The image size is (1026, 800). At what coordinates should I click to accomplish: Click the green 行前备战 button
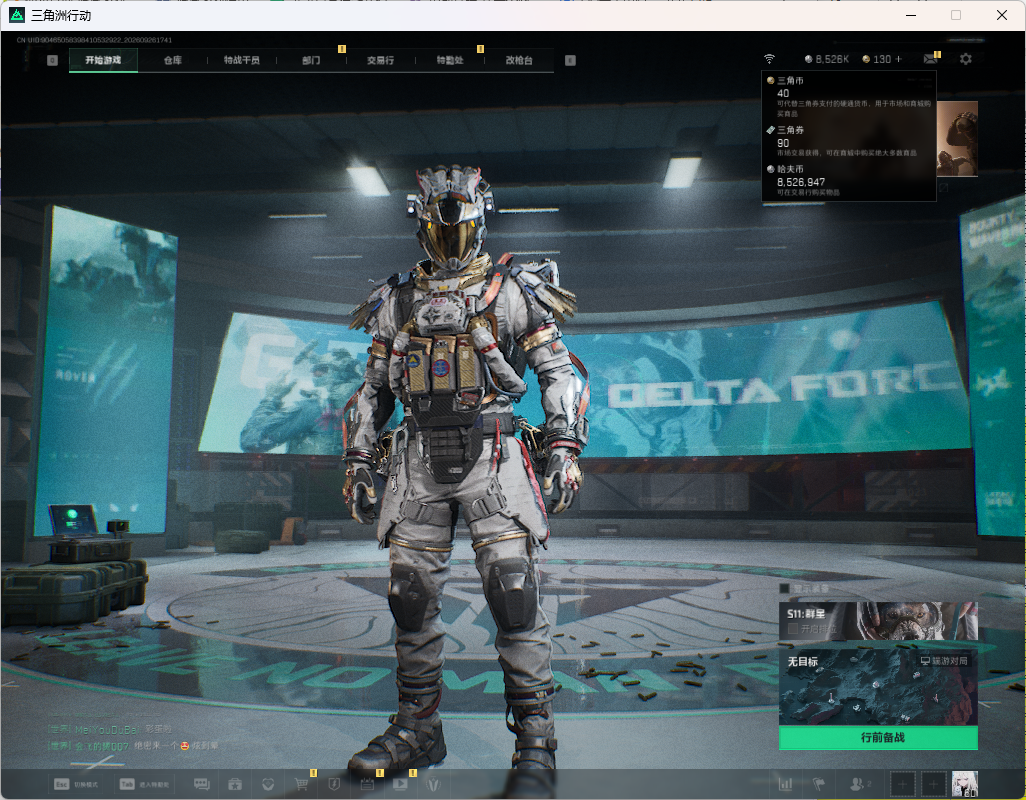click(x=879, y=737)
